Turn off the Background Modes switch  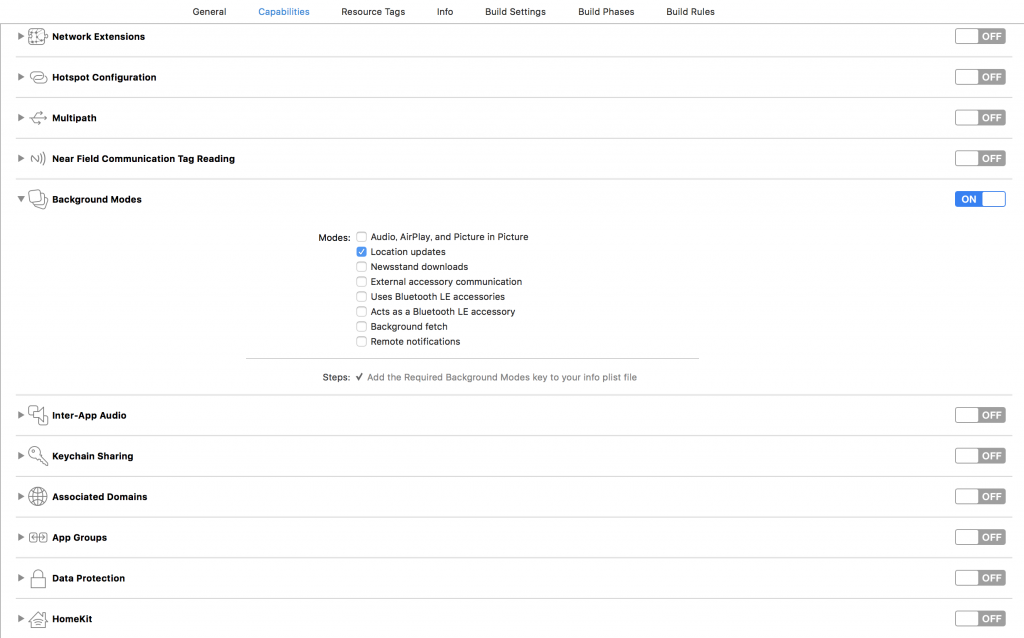[980, 198]
